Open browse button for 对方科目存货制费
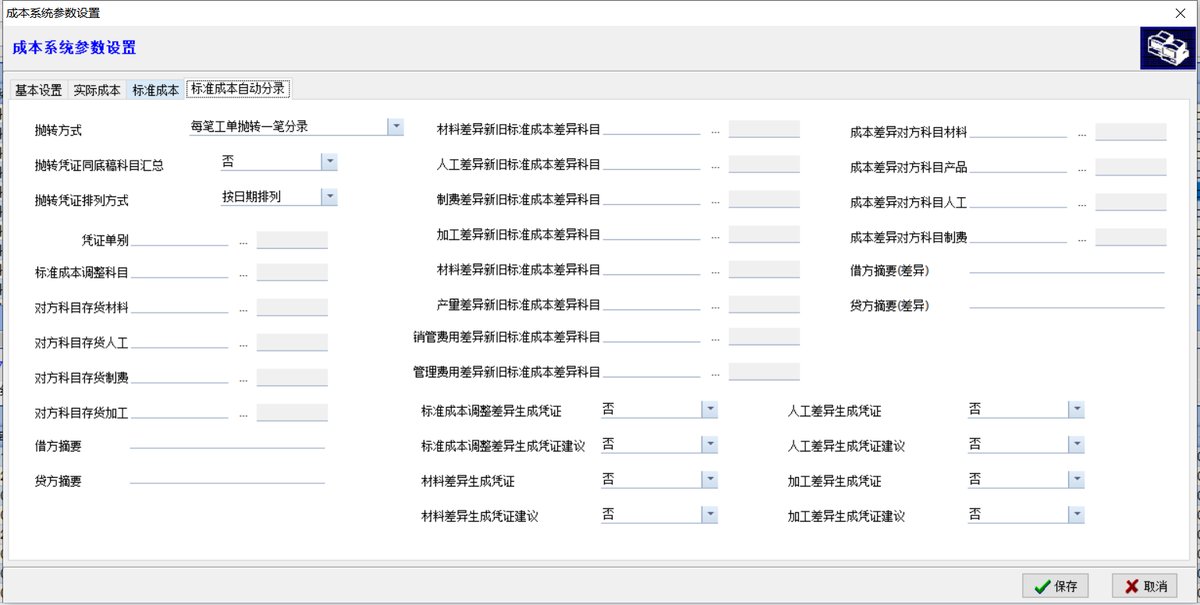Screen dimensions: 1200x605 [243, 379]
